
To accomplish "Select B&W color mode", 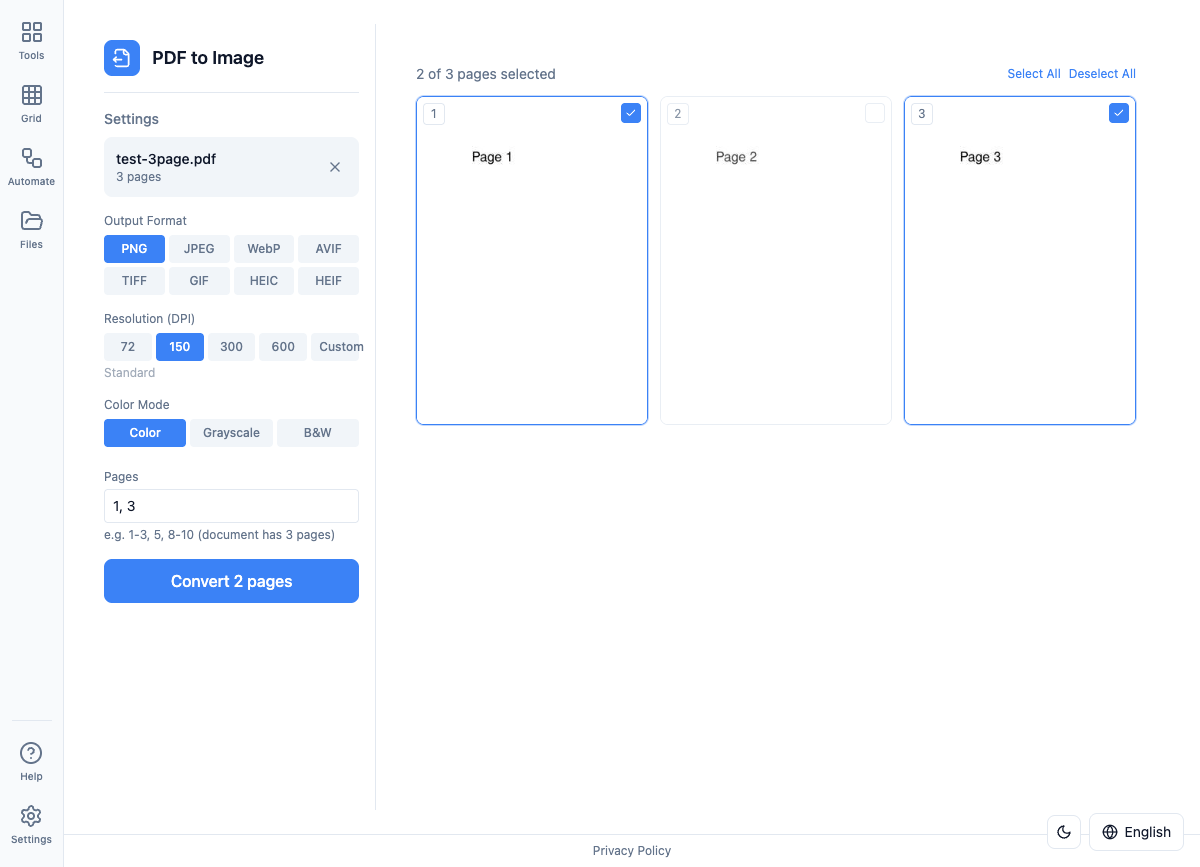I will click(x=318, y=433).
